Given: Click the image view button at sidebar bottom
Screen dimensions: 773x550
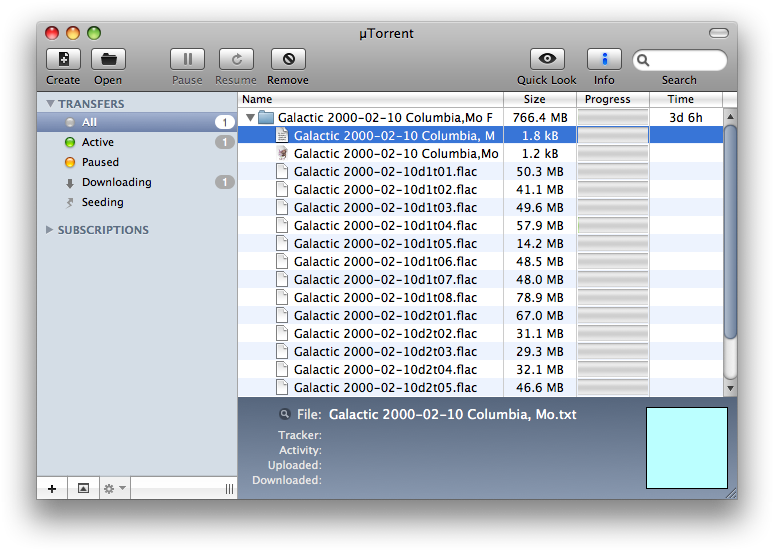Looking at the screenshot, I should [83, 488].
